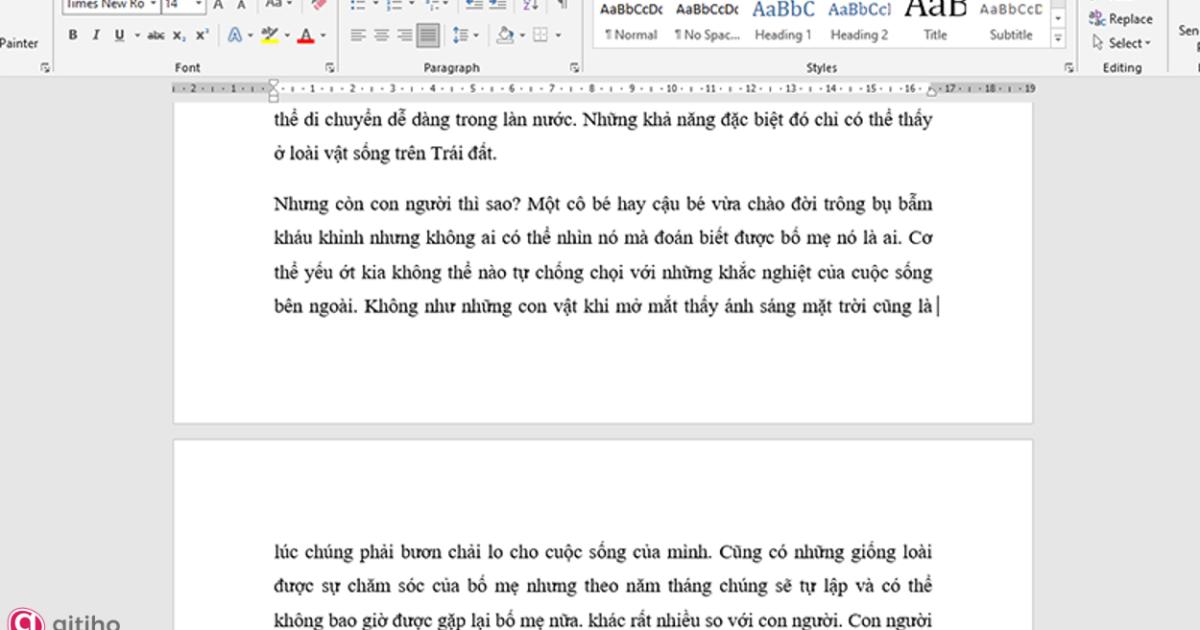
Task: Click Format Painter button
Action: [19, 43]
